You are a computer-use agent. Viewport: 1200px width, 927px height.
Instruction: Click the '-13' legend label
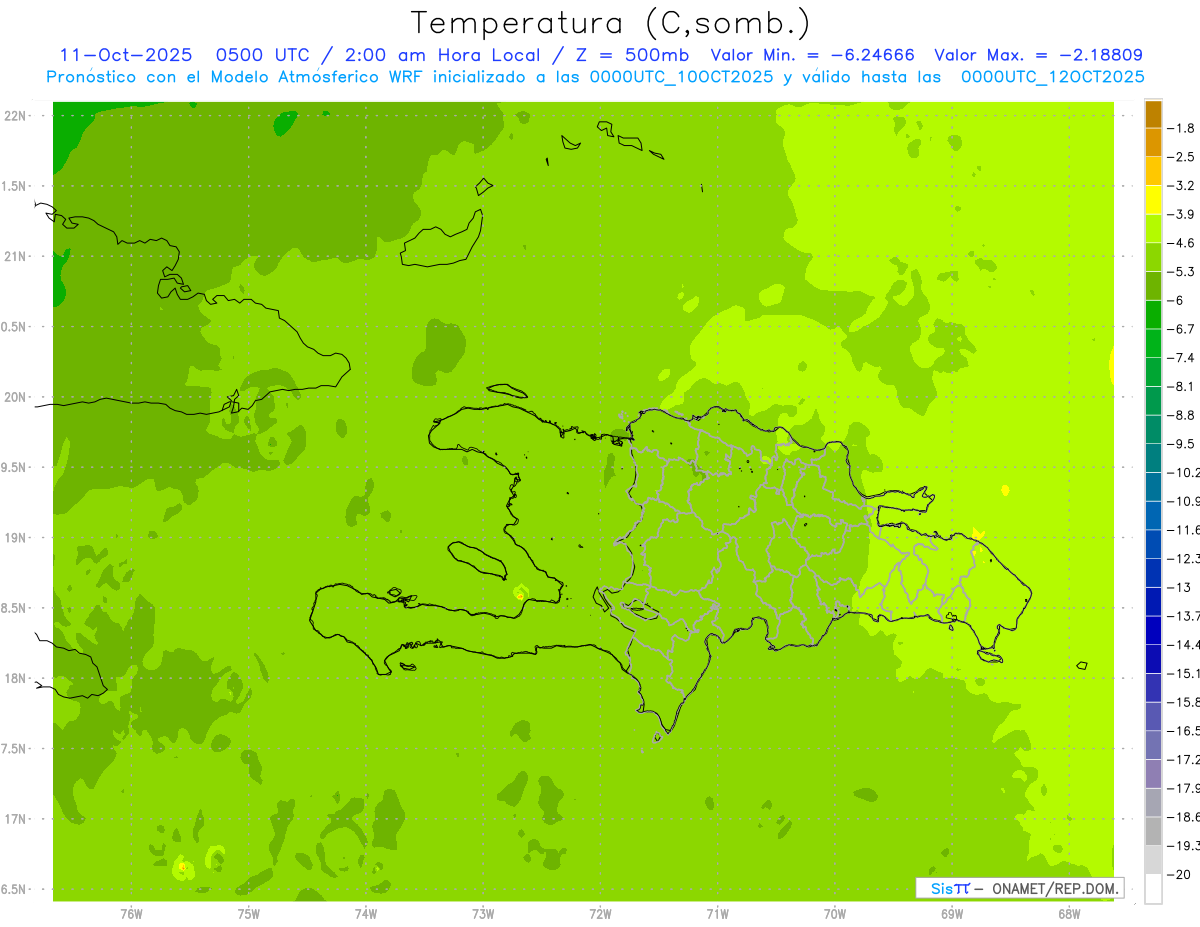1179,587
